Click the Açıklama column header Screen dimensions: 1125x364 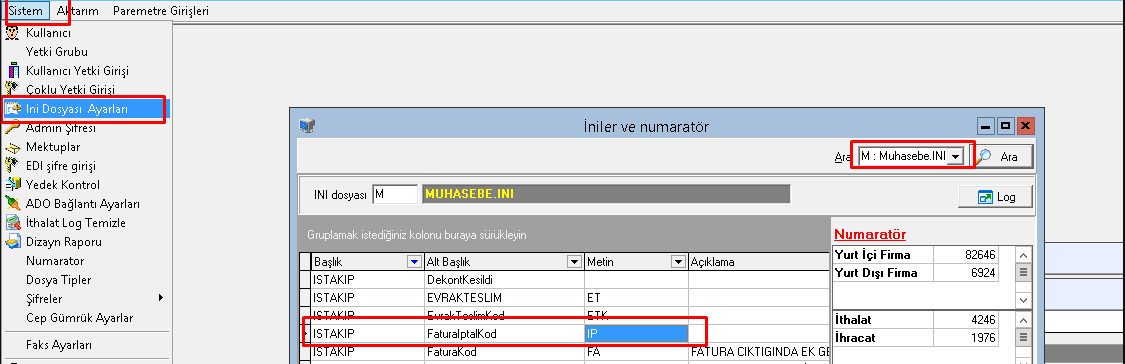(758, 262)
